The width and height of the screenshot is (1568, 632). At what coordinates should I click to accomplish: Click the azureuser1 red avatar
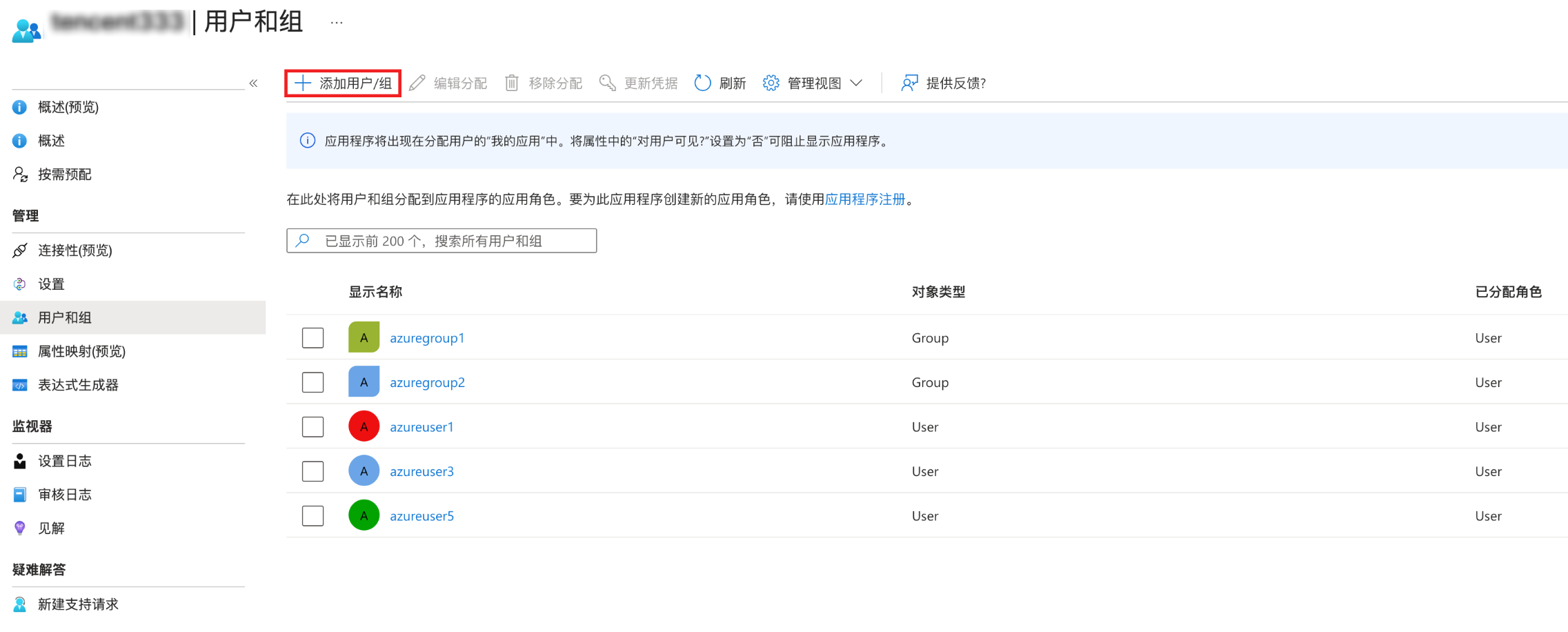tap(364, 426)
